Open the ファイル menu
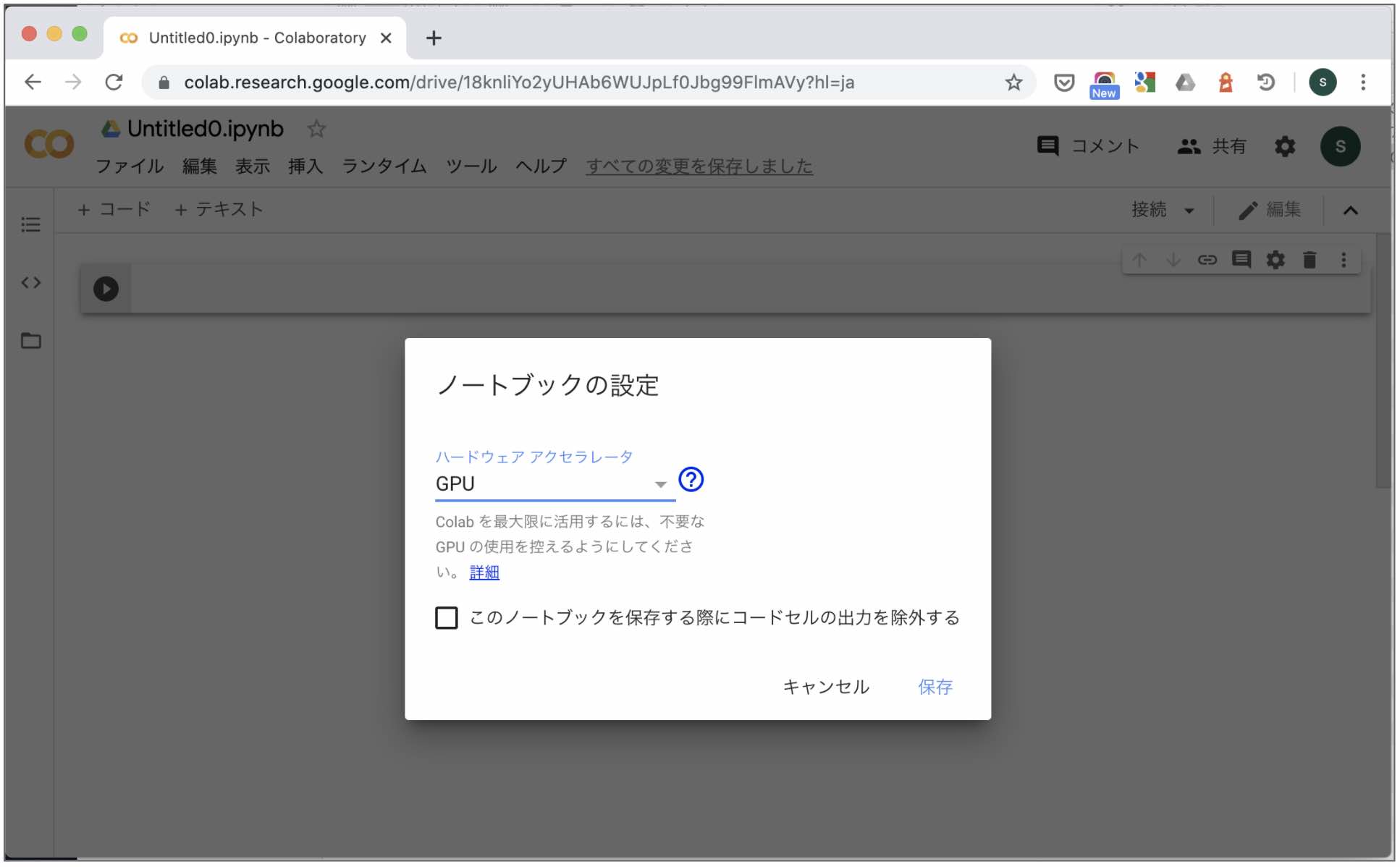Viewport: 1400px width, 867px height. point(130,166)
